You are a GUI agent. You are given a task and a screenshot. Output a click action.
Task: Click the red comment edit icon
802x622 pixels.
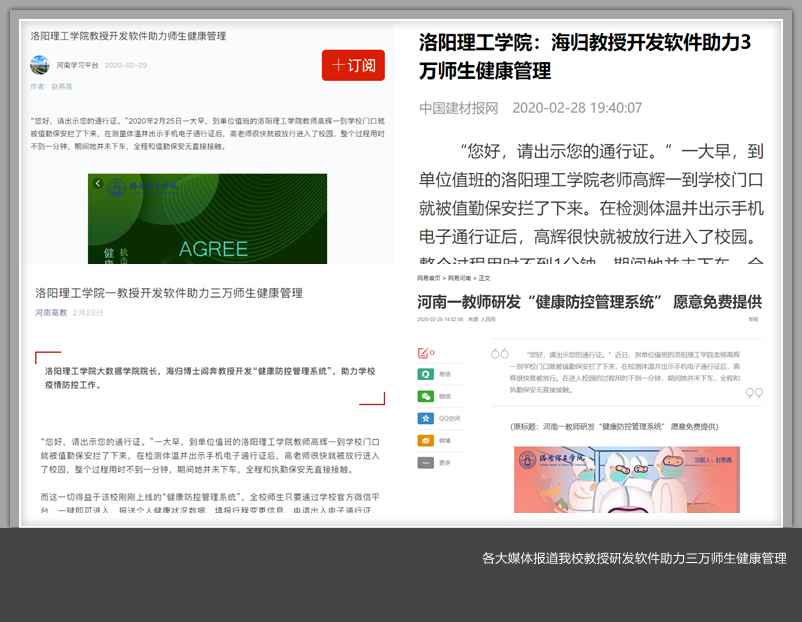424,353
